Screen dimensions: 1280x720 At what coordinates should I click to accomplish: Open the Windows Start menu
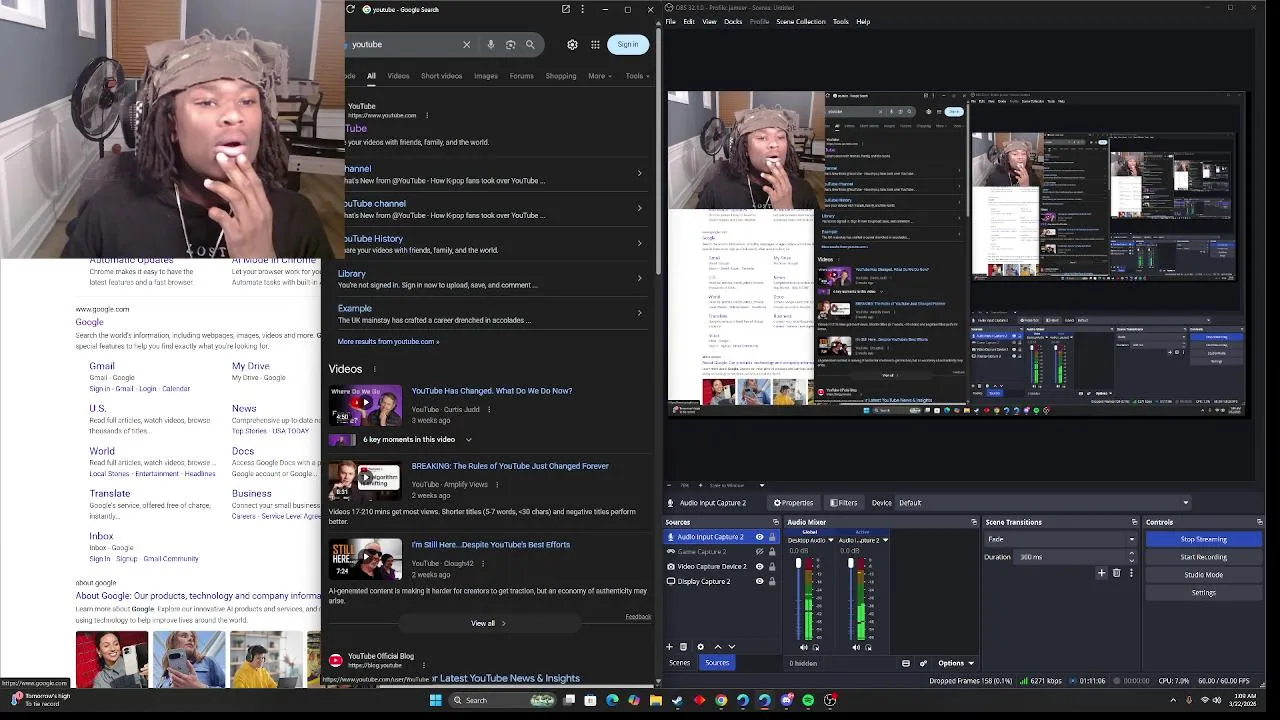tap(436, 700)
